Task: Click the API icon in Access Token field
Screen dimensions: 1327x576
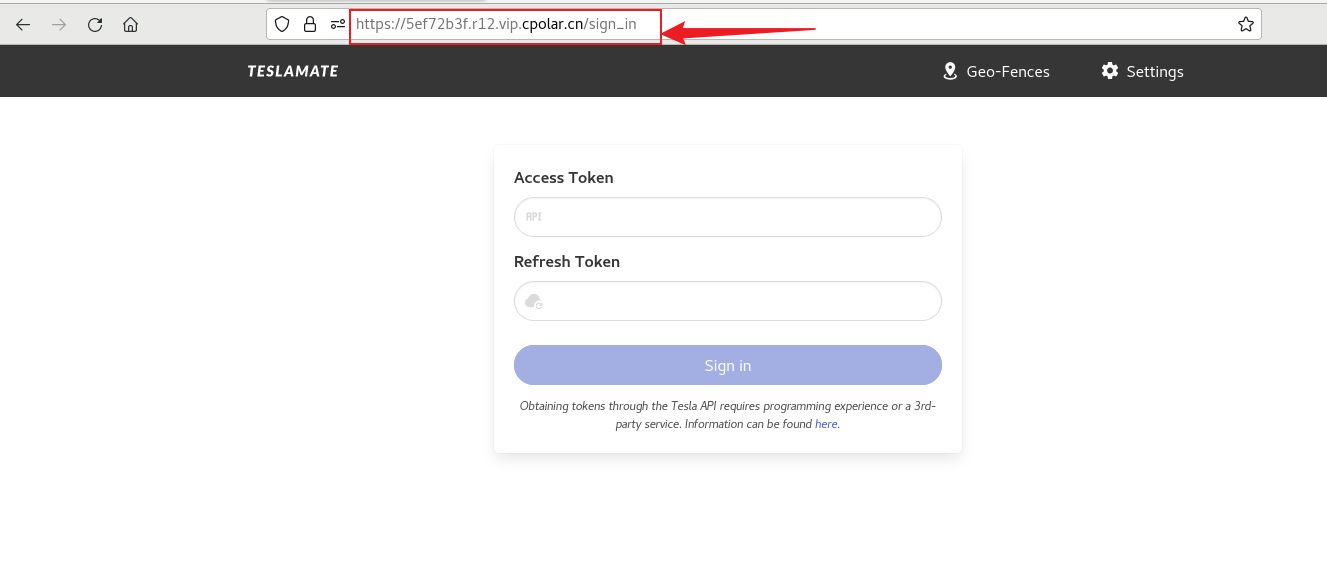Action: (x=534, y=217)
